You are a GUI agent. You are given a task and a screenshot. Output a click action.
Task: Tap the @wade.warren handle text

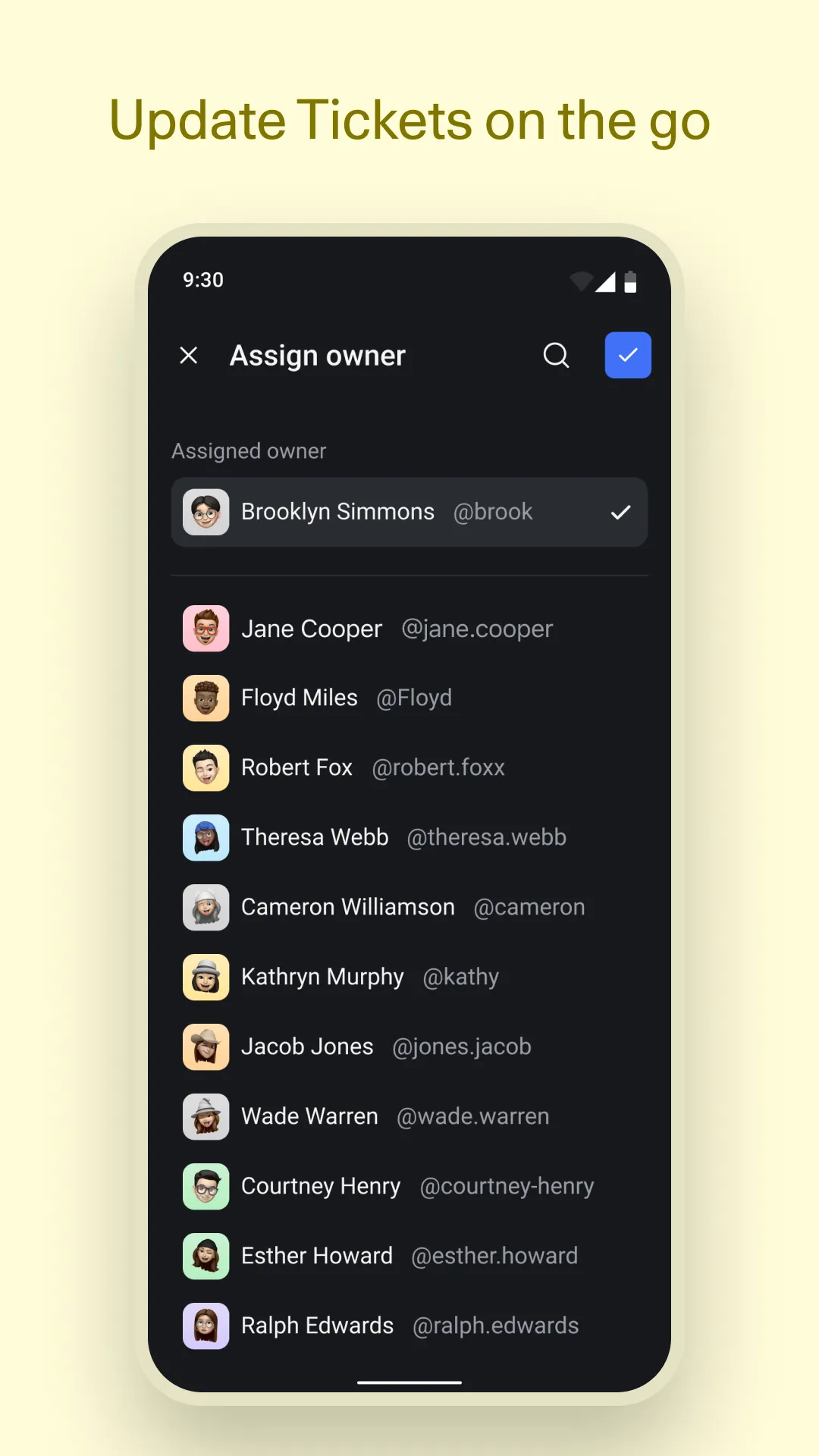[472, 1116]
